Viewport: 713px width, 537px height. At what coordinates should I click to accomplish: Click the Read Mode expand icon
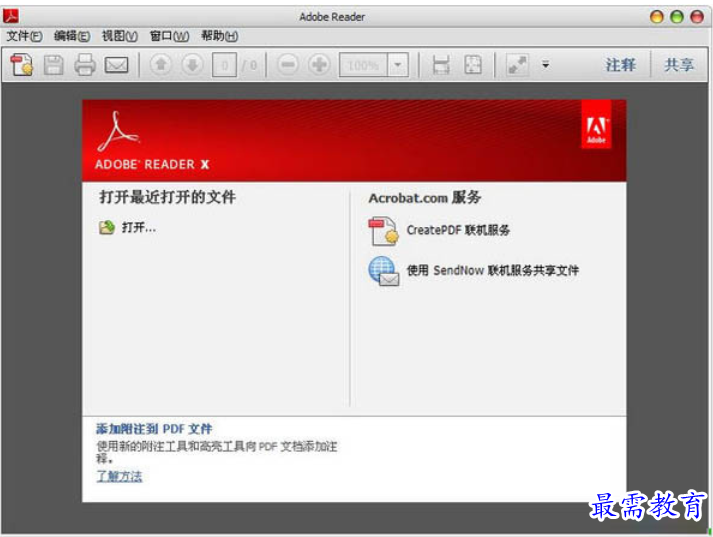[517, 65]
